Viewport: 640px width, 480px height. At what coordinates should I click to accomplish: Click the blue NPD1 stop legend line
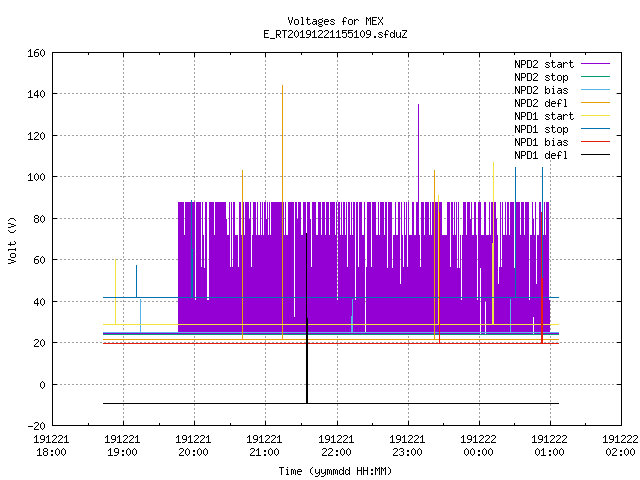[595, 129]
